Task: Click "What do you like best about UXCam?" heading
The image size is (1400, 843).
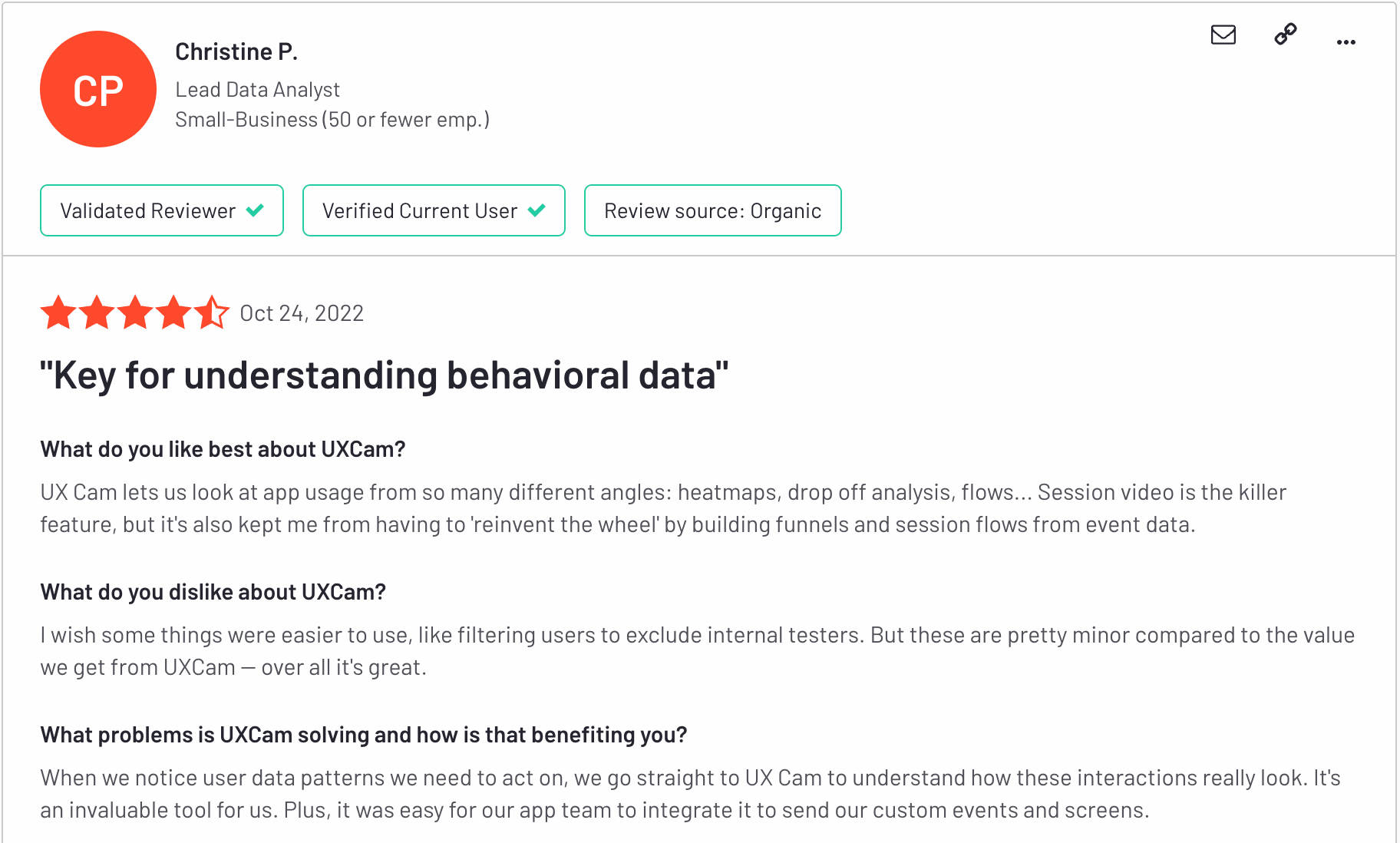Action: 223,449
